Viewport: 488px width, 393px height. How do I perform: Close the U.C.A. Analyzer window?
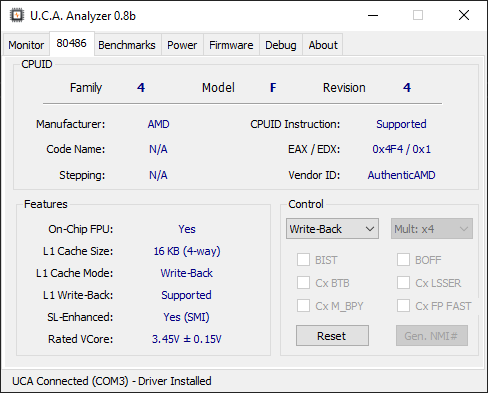(x=464, y=15)
